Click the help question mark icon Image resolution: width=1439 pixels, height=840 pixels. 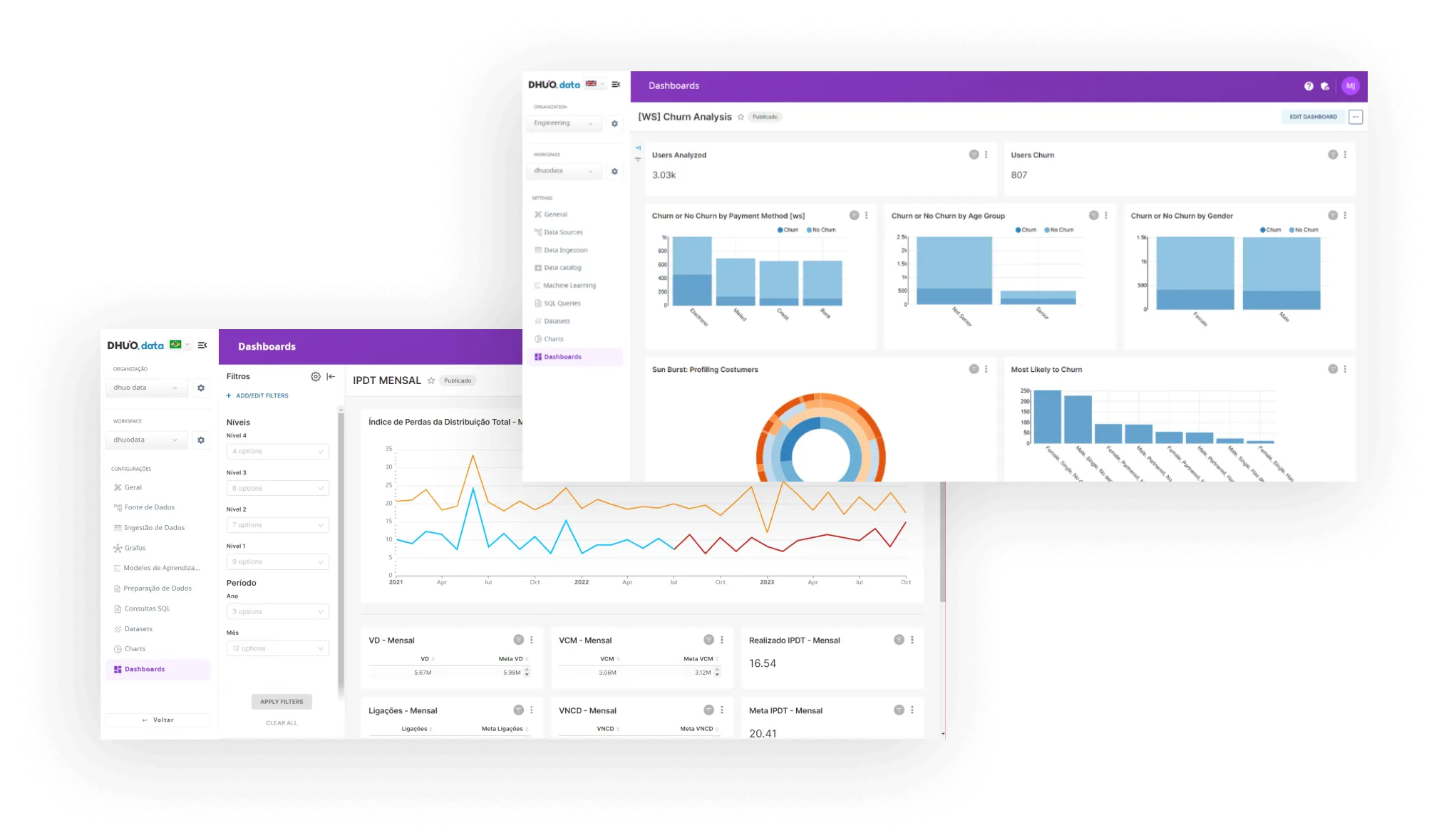(1309, 86)
